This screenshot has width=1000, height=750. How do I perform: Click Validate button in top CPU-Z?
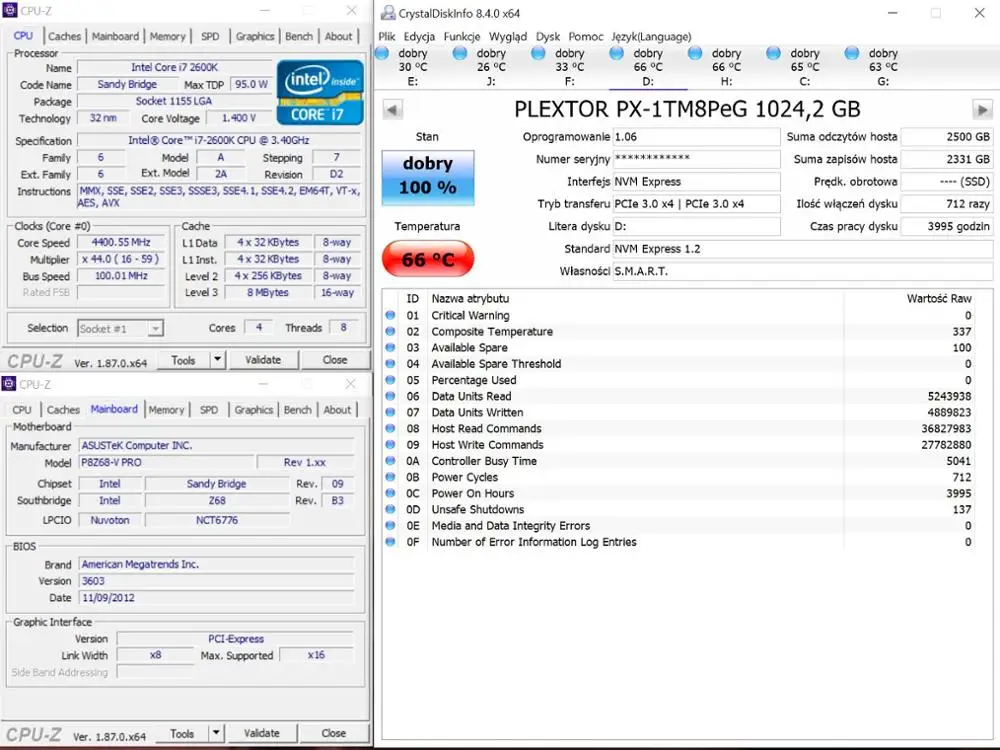263,360
